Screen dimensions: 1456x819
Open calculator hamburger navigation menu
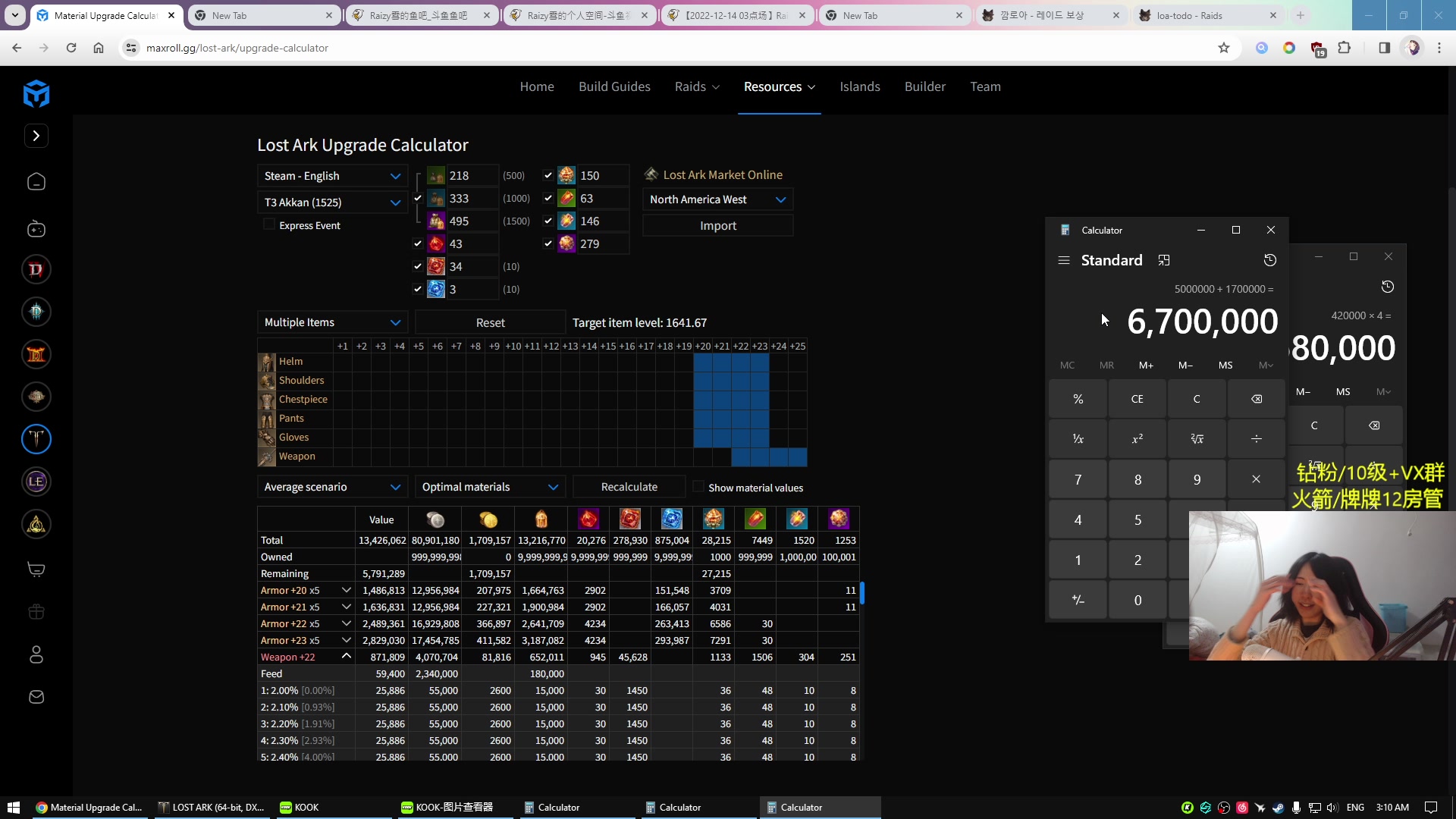pyautogui.click(x=1064, y=260)
